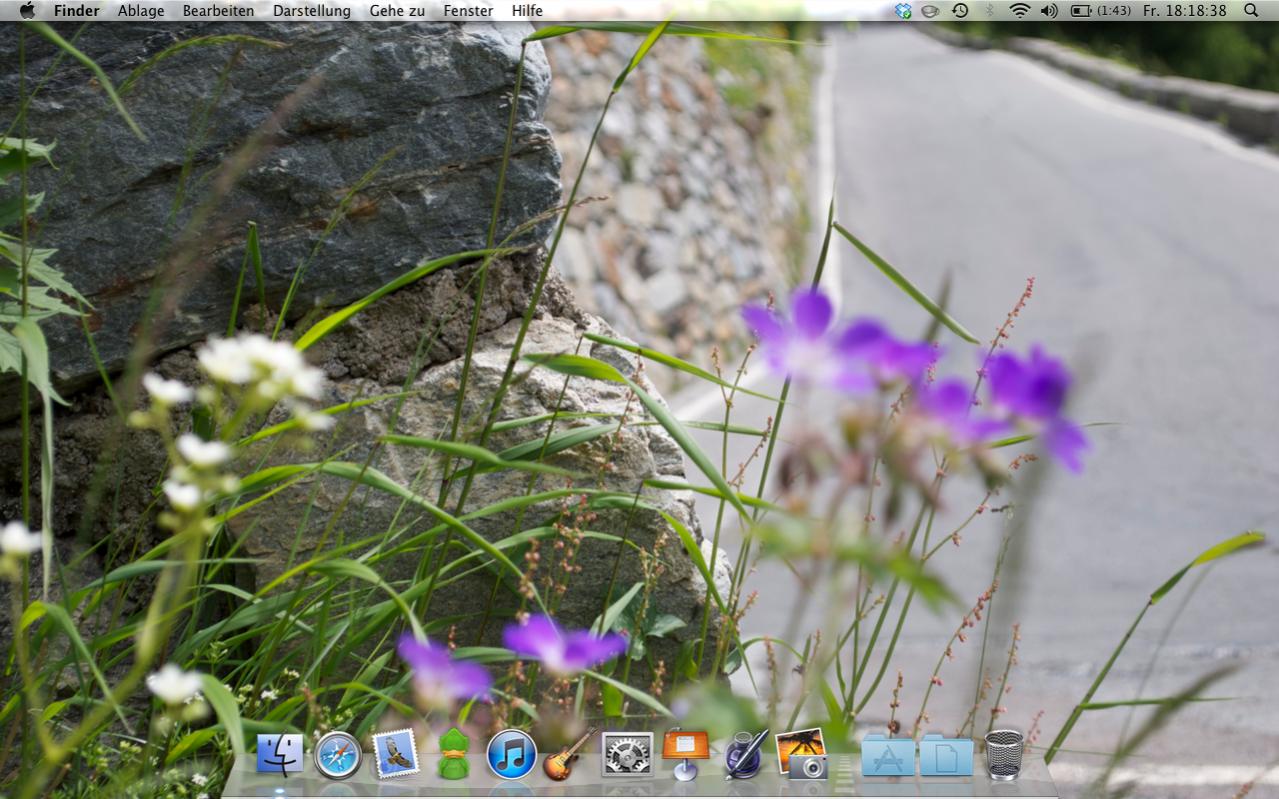Open Safari from the dock

click(338, 755)
